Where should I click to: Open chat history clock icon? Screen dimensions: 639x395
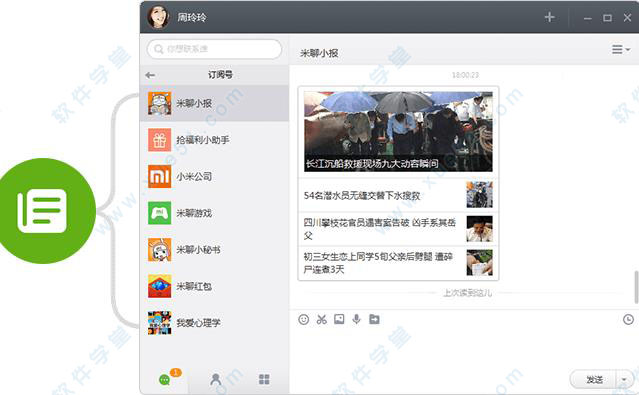(628, 320)
